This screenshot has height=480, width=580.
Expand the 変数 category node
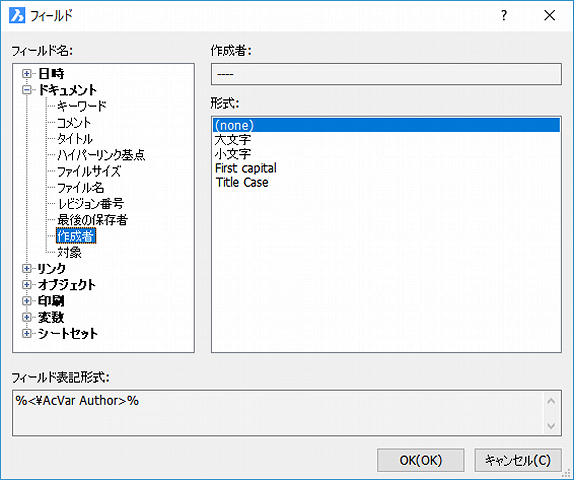point(27,317)
